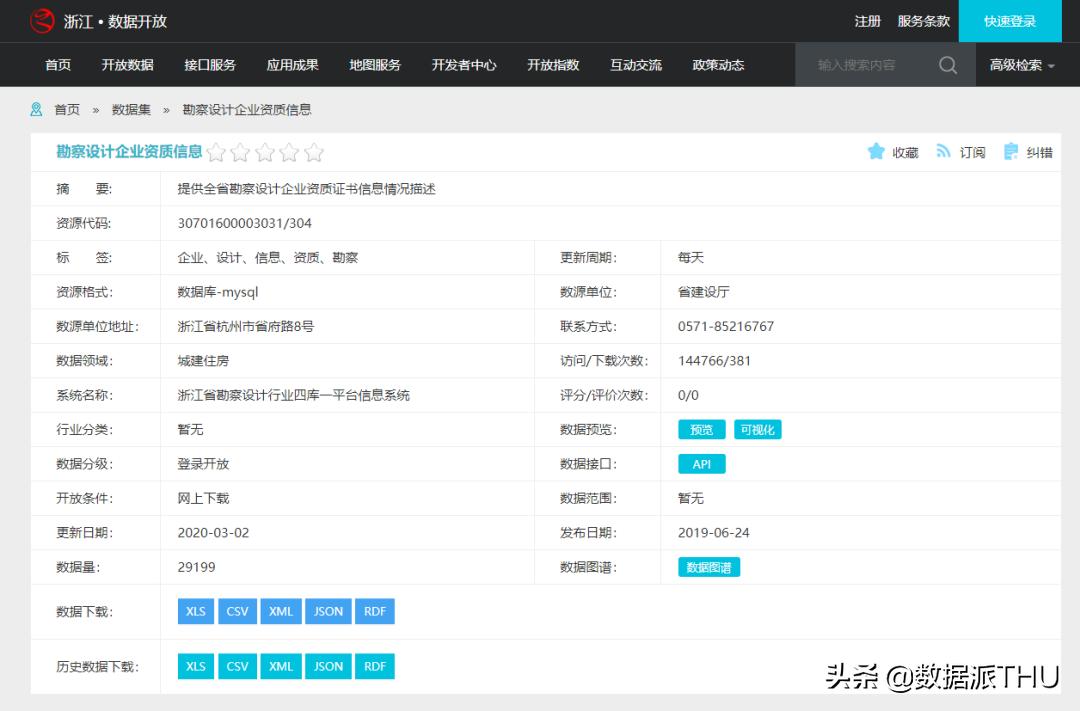
Task: Rate the dataset with the first star
Action: coord(217,152)
